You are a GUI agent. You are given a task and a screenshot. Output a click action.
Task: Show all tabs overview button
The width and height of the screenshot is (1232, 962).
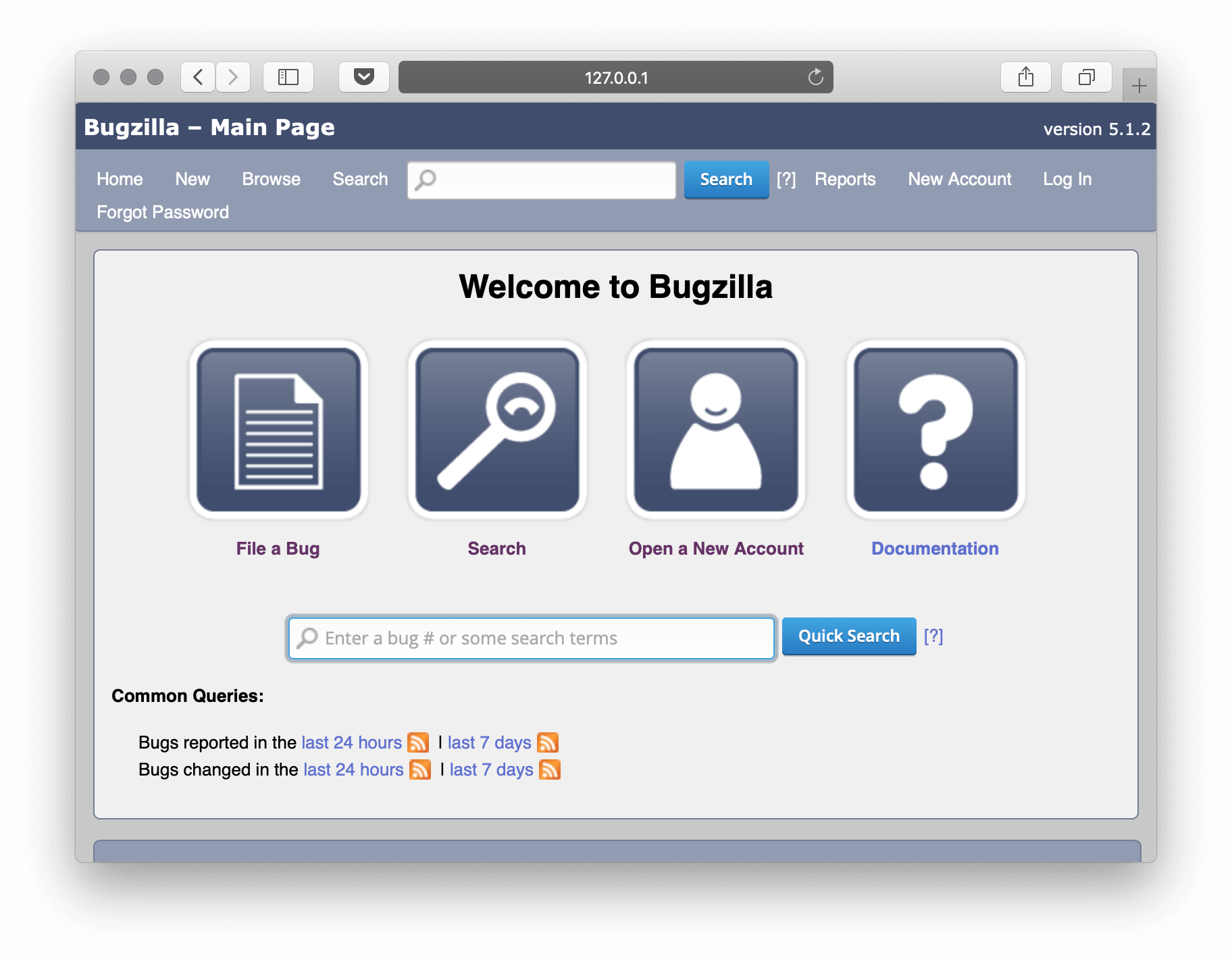(1086, 77)
